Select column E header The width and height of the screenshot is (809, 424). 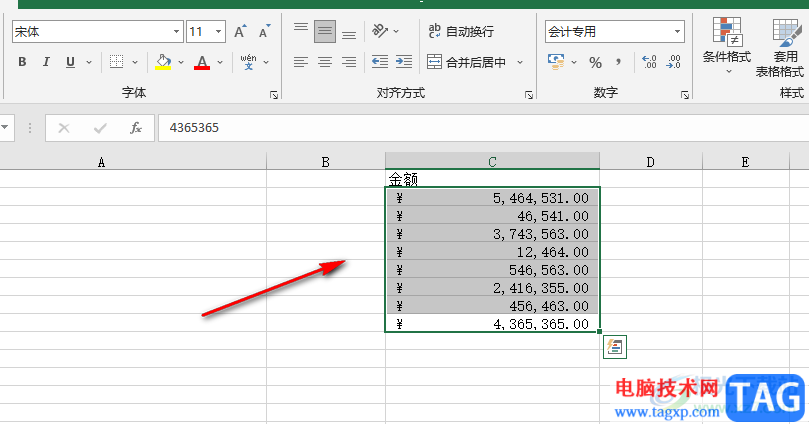746,162
